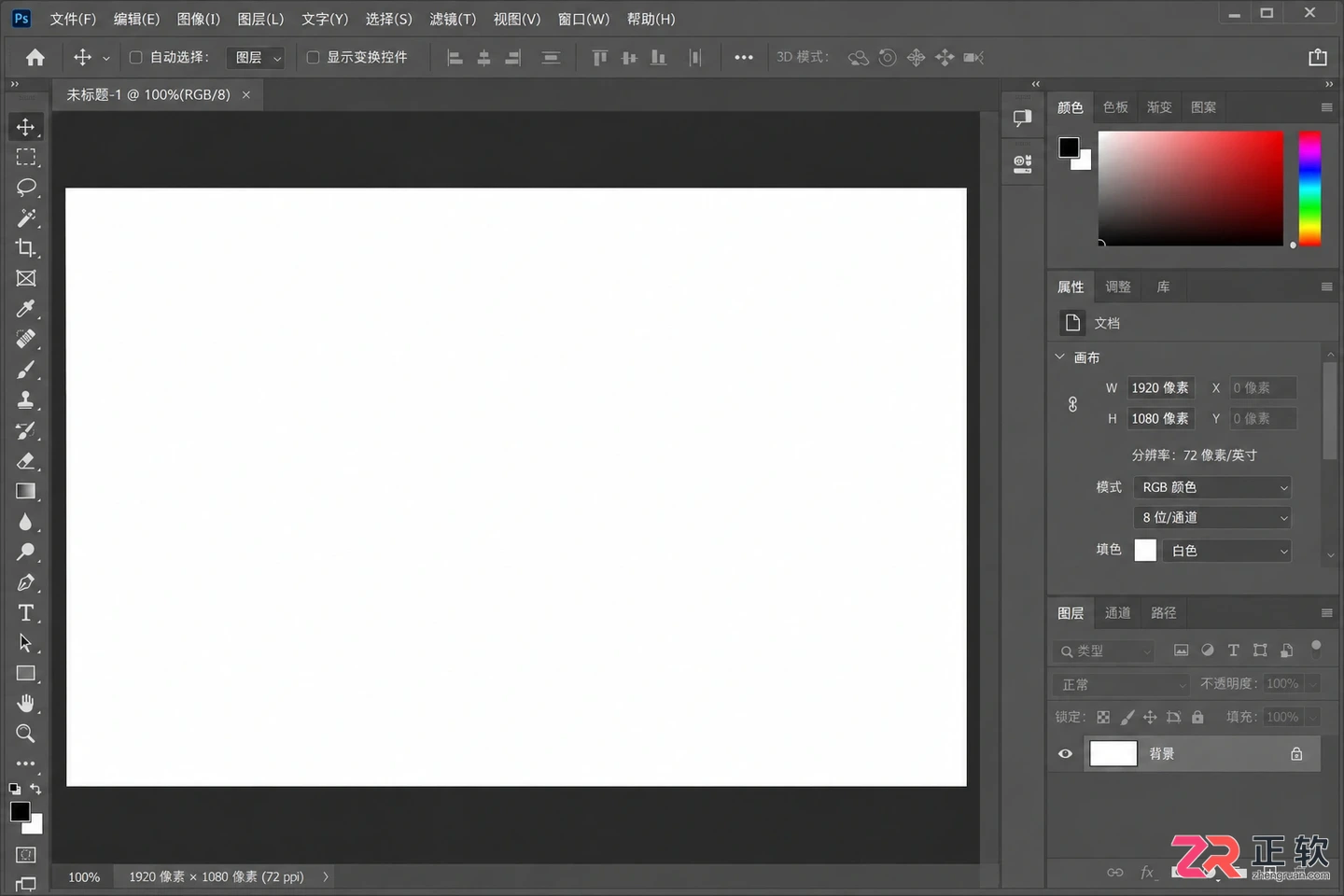Select the Dodge tool
Screen dimensions: 1344x896
tap(26, 552)
